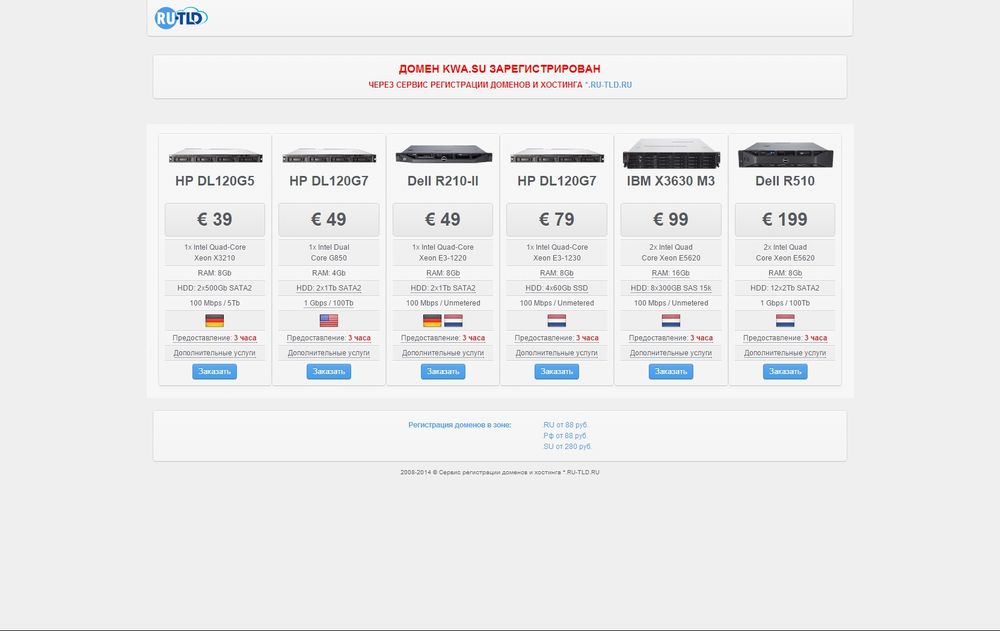Click the Dell R510 title
Image resolution: width=1000 pixels, height=631 pixels.
(x=785, y=181)
